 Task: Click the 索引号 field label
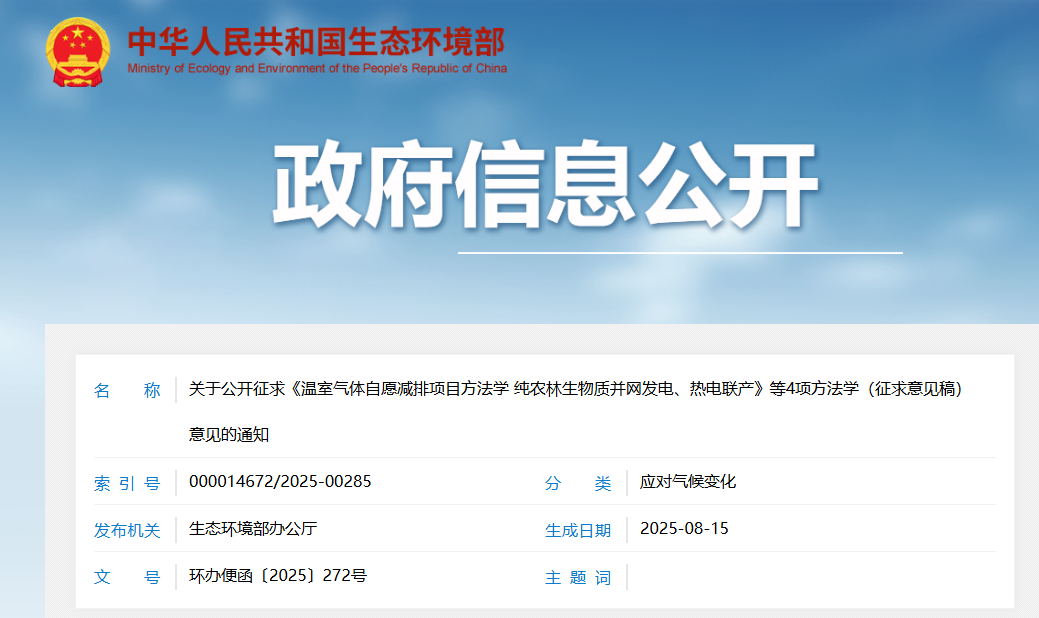(x=129, y=481)
